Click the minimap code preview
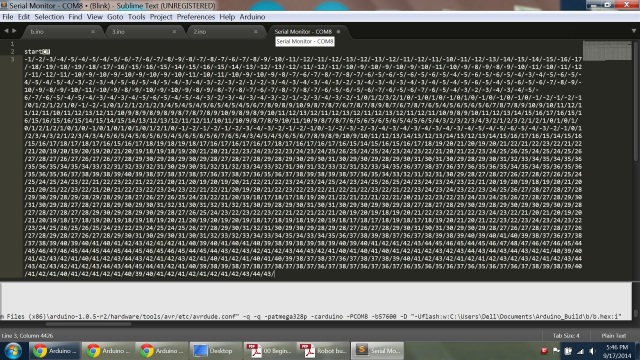 click(x=607, y=51)
